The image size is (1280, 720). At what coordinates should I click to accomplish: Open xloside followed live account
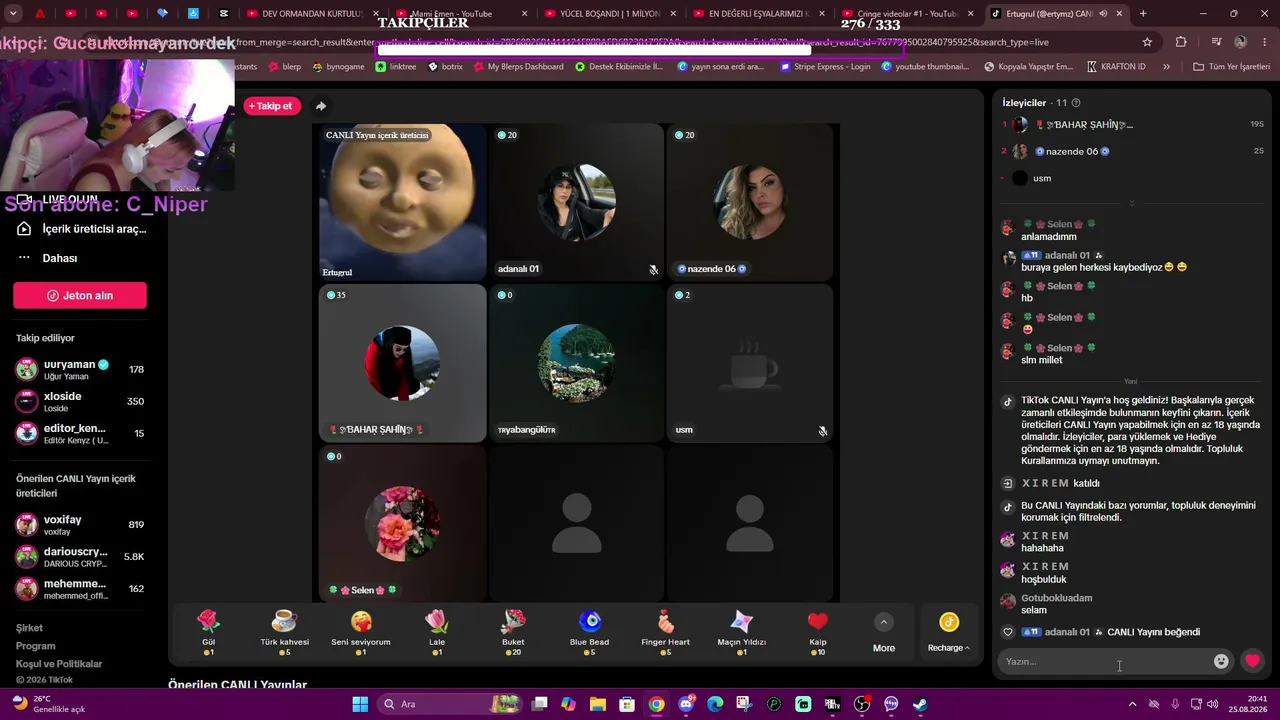click(80, 402)
